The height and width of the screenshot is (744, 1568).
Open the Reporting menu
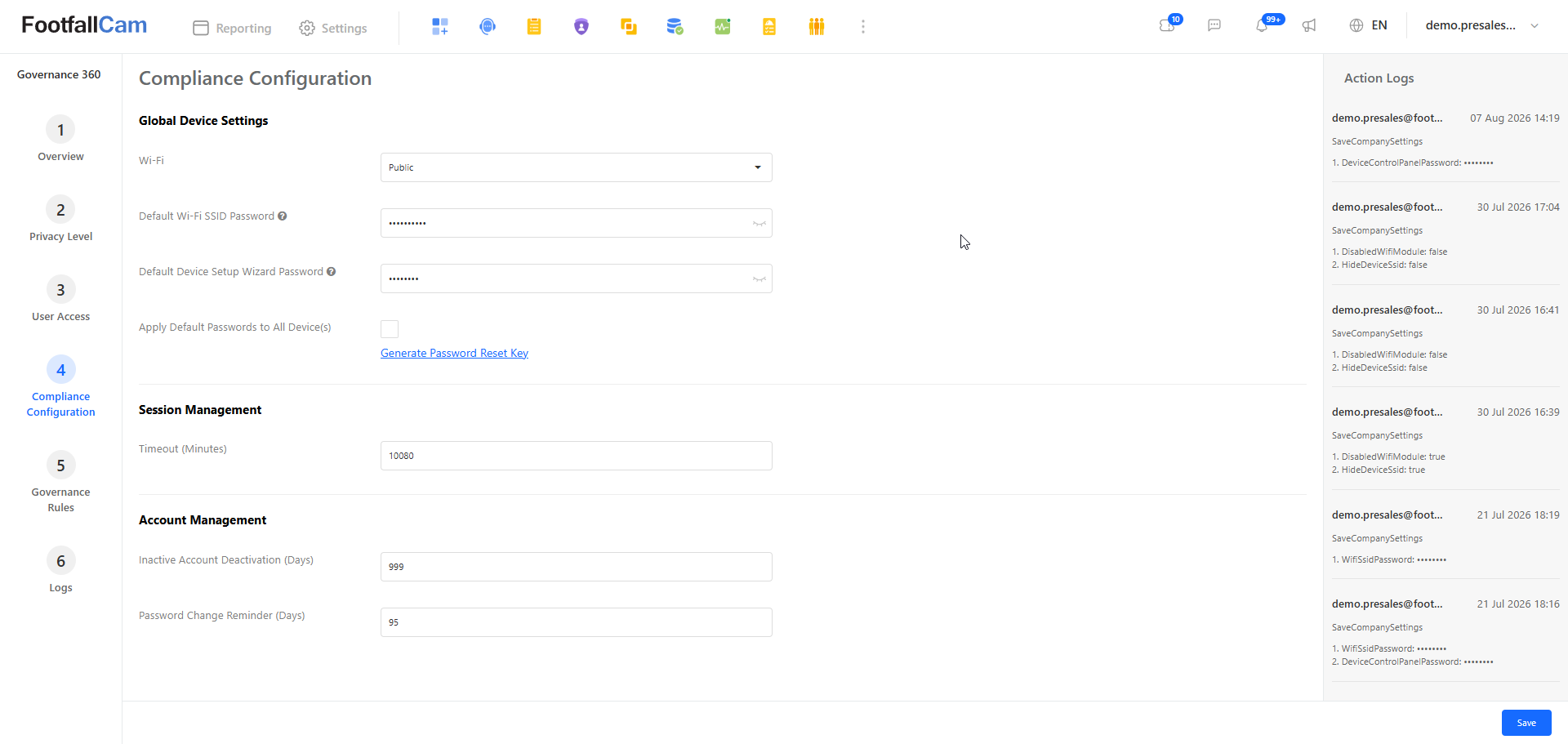(232, 28)
